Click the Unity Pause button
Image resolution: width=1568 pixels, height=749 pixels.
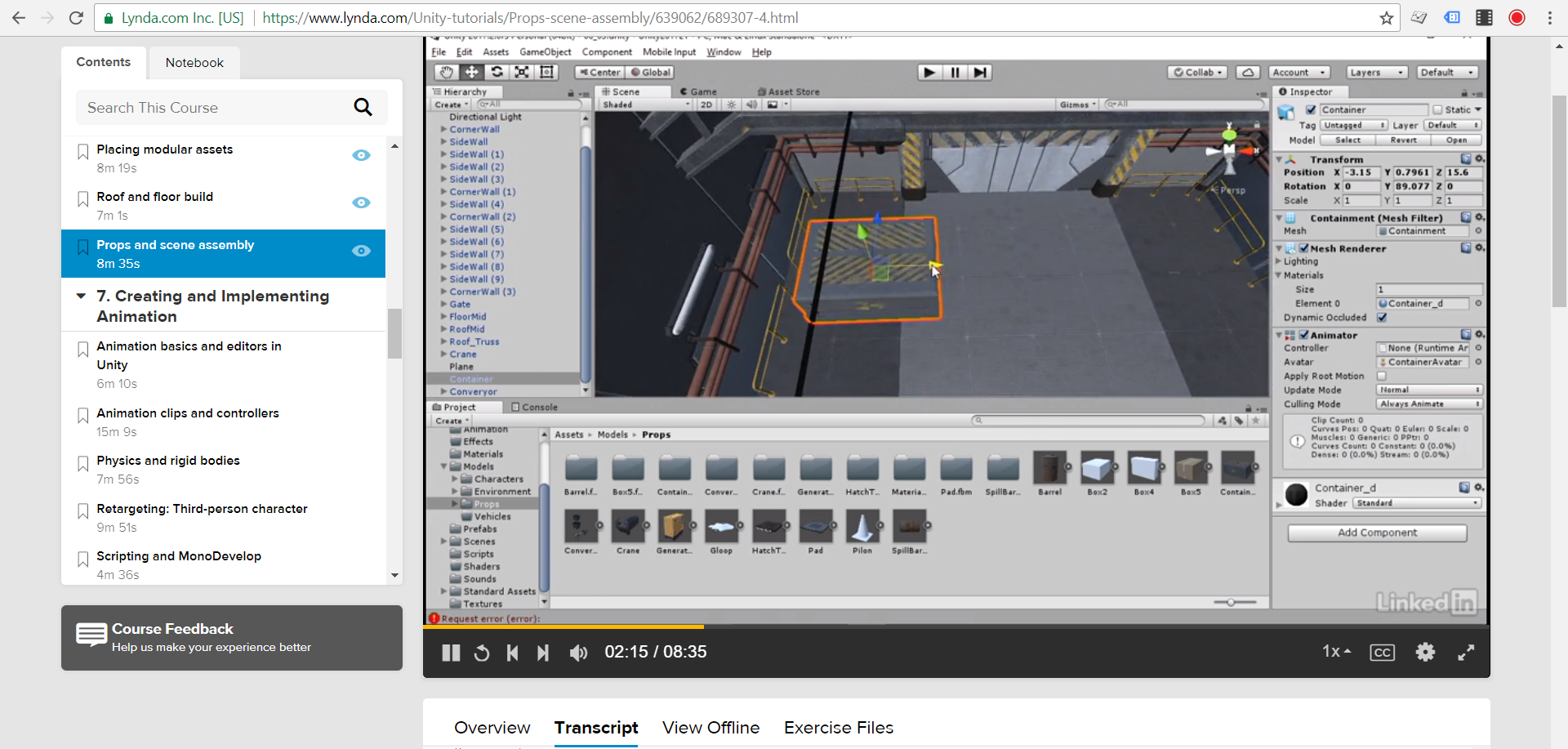pyautogui.click(x=955, y=73)
